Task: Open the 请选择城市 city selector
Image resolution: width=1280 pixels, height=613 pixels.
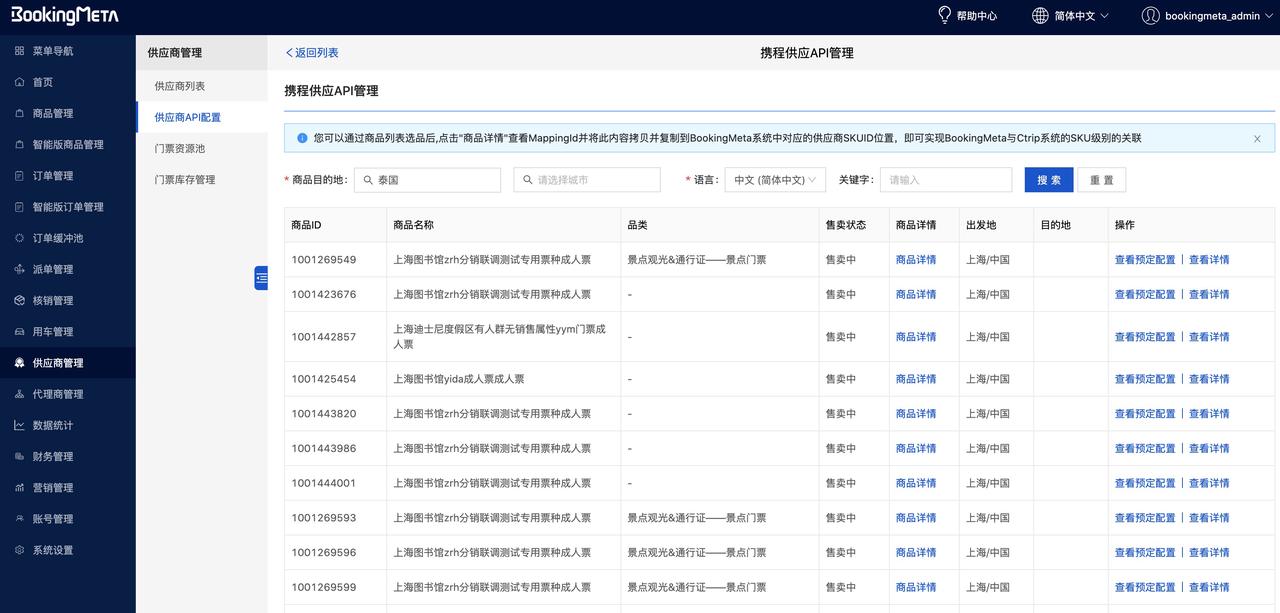Action: pyautogui.click(x=587, y=180)
